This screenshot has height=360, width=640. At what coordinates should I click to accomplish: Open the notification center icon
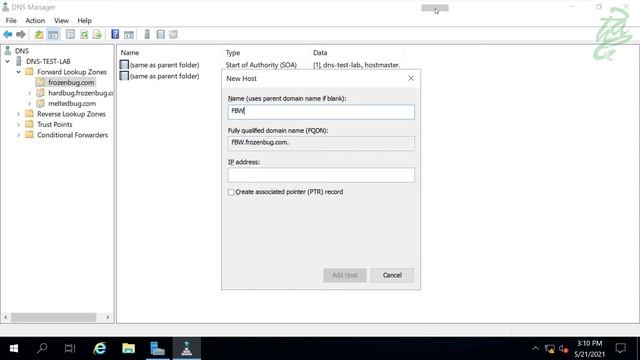pos(621,348)
